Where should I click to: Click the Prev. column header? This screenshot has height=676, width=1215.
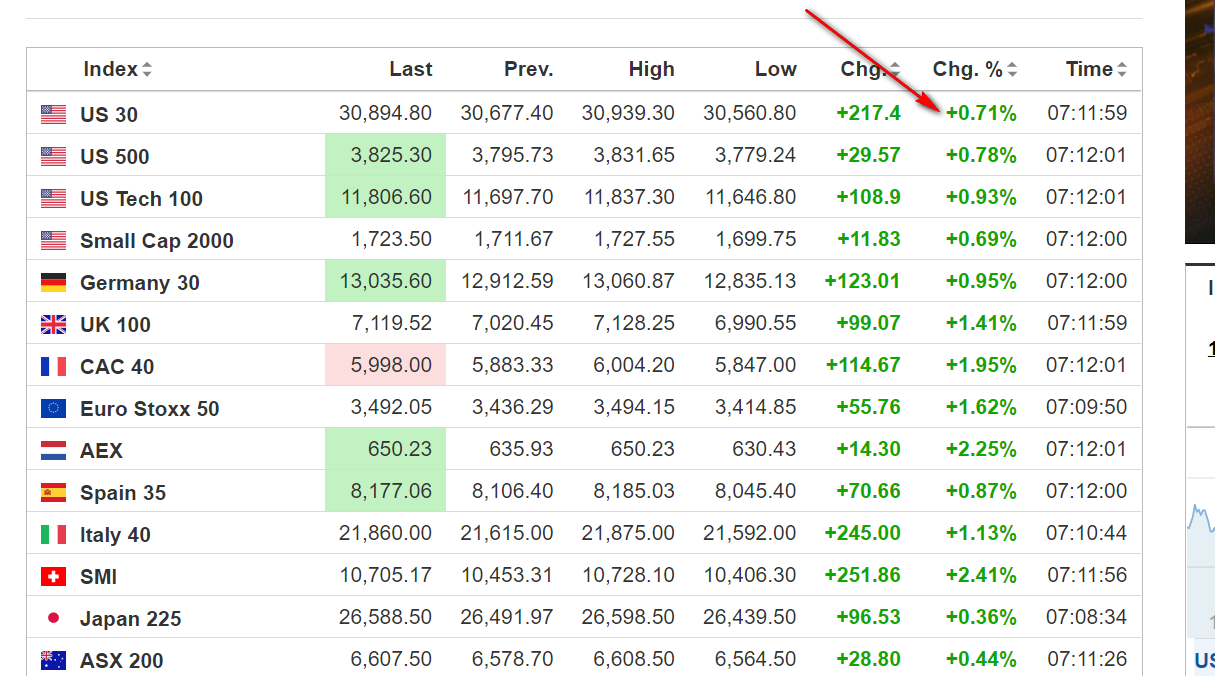click(x=529, y=69)
